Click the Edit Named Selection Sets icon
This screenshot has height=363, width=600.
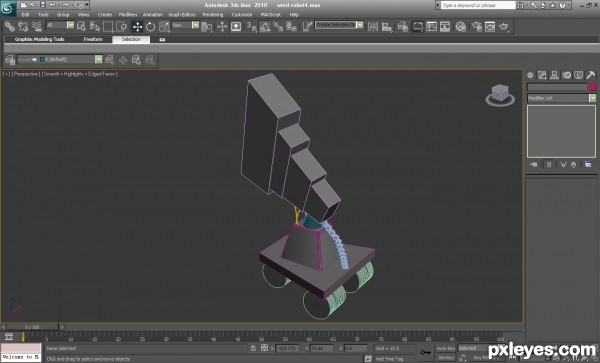tap(307, 26)
